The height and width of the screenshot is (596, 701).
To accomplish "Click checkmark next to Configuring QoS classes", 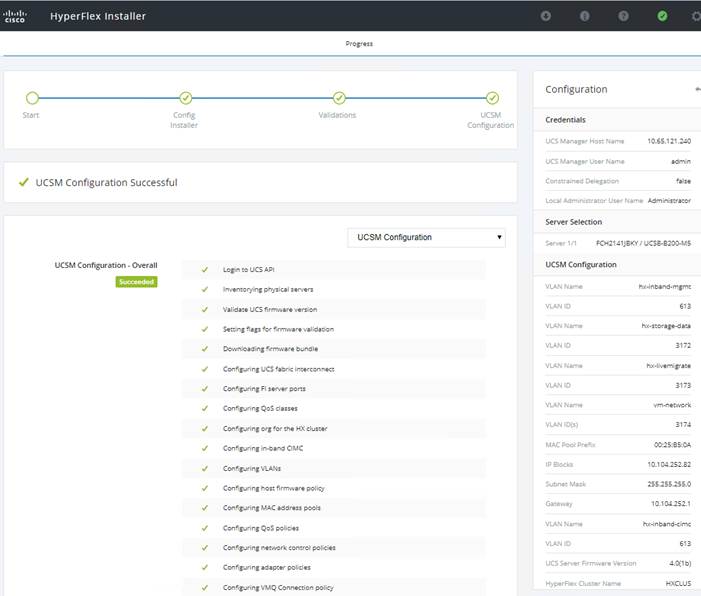I will (205, 408).
